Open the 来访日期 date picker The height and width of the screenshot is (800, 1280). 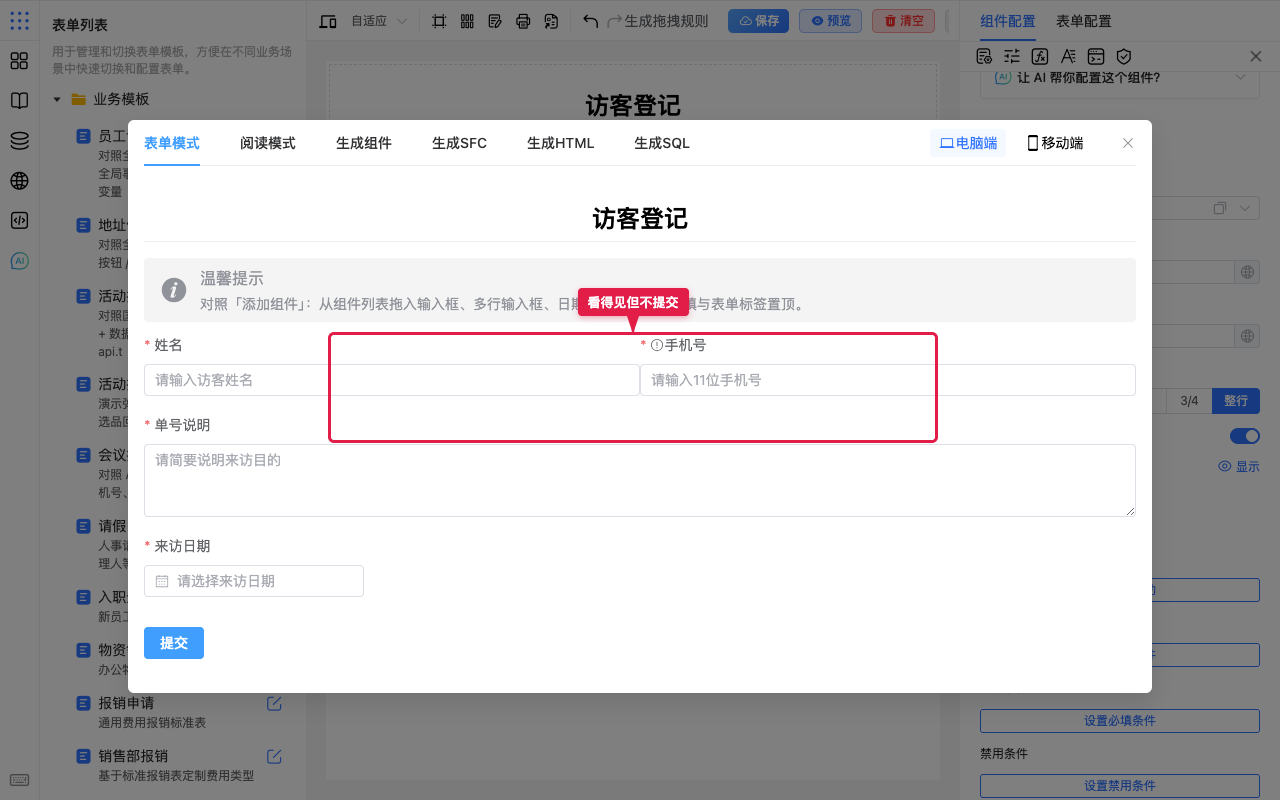254,581
